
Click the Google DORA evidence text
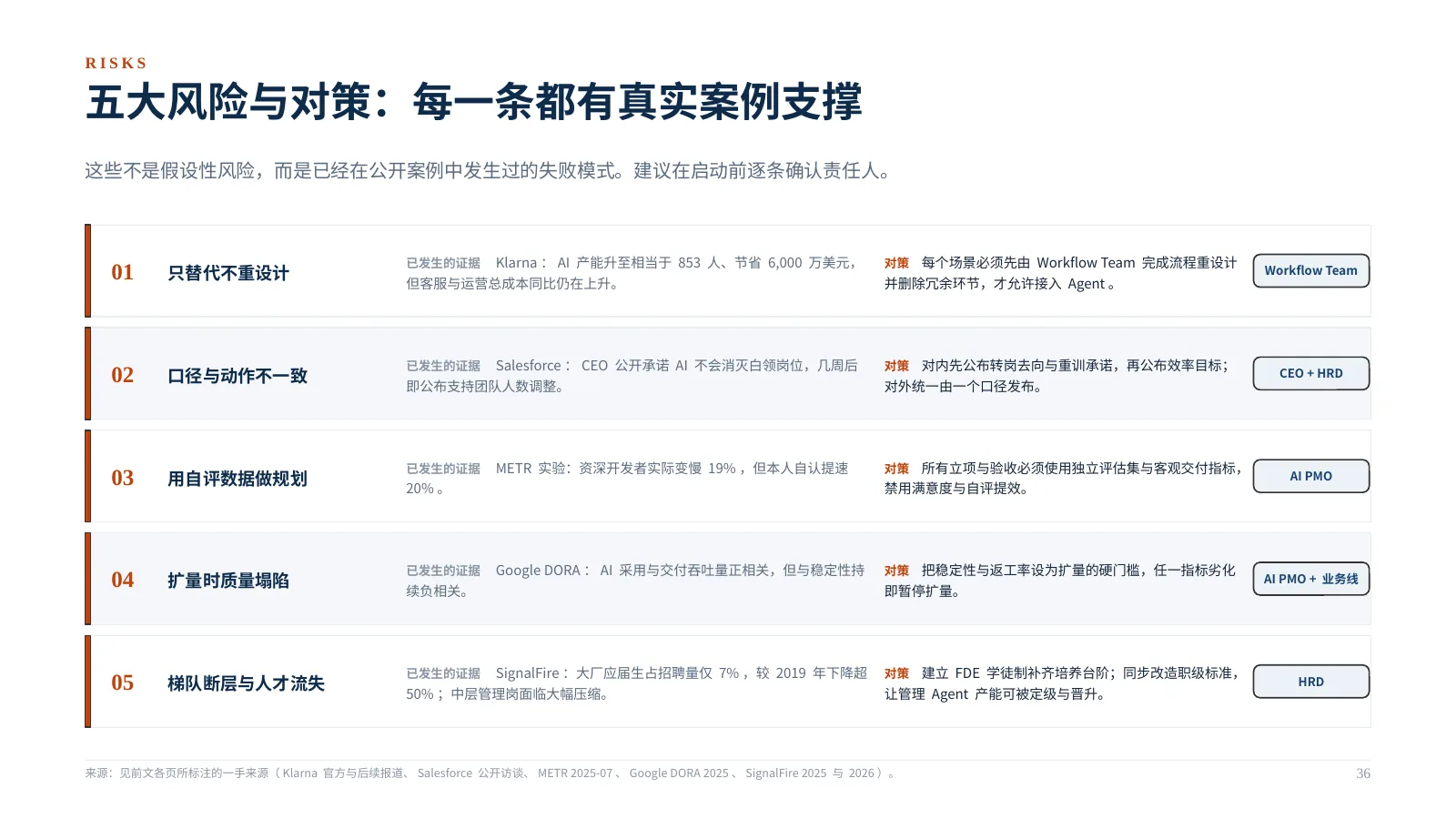pos(635,581)
